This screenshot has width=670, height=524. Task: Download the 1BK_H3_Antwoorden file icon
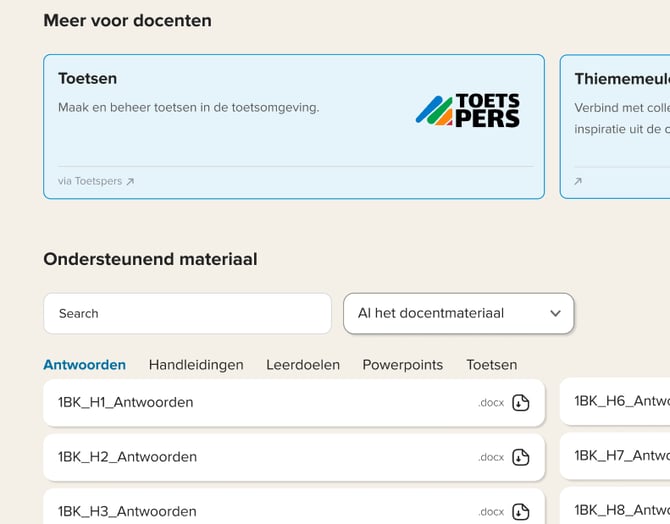pos(520,512)
